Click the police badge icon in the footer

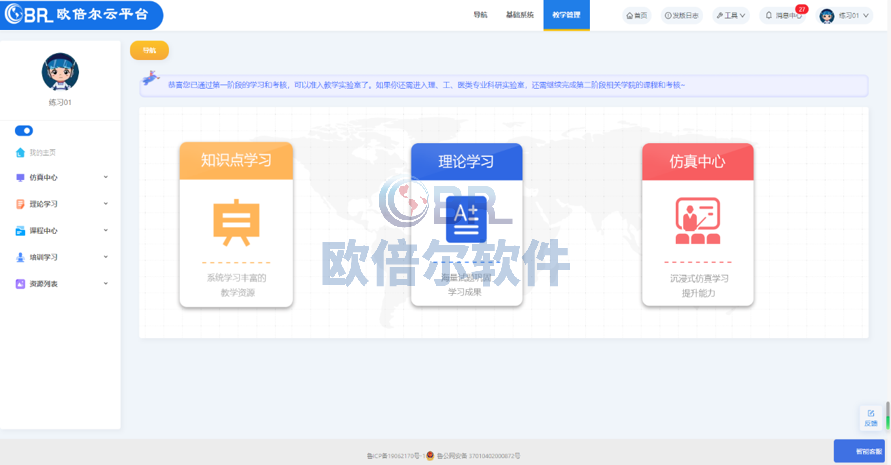430,455
